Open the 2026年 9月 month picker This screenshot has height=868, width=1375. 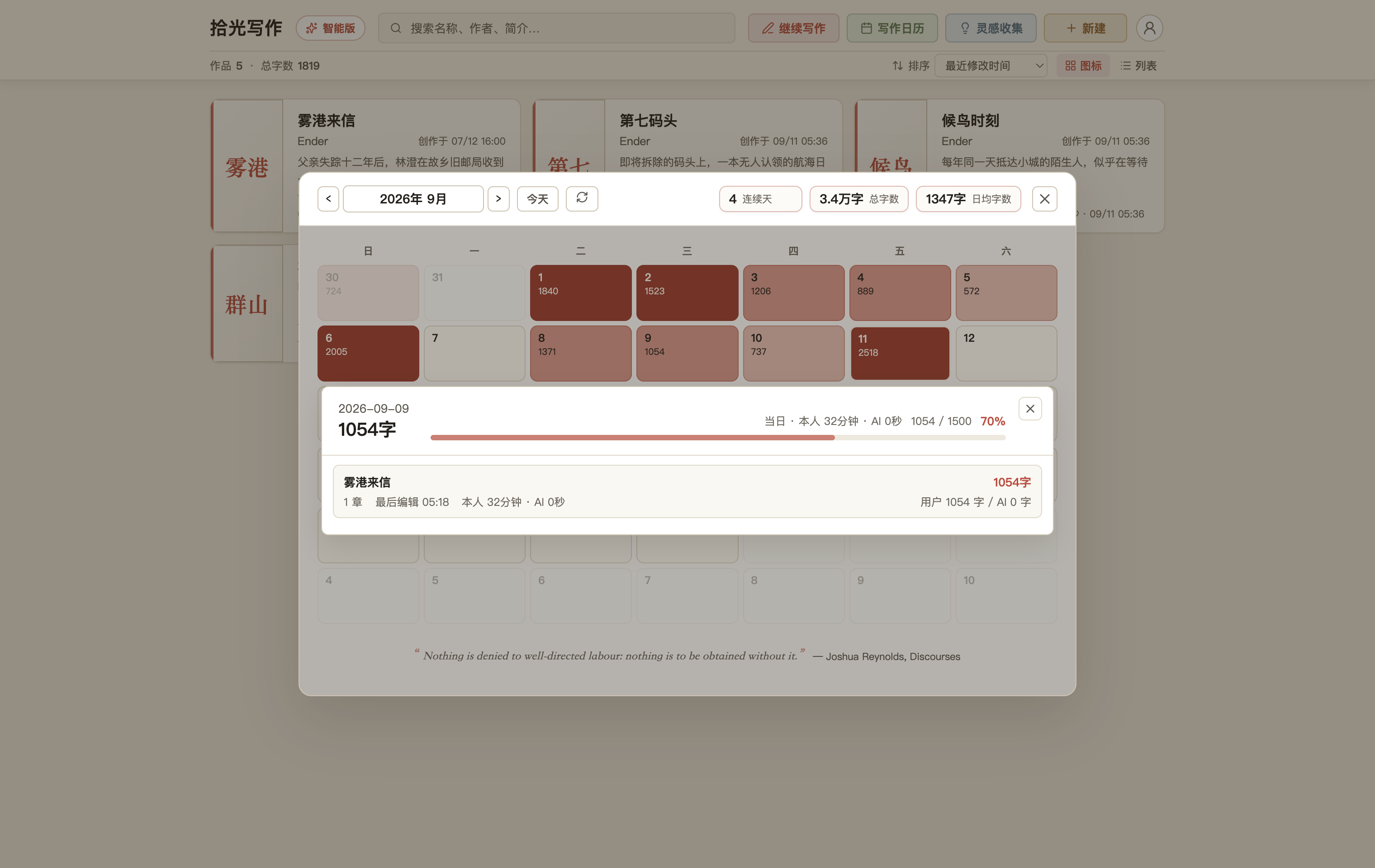coord(413,198)
